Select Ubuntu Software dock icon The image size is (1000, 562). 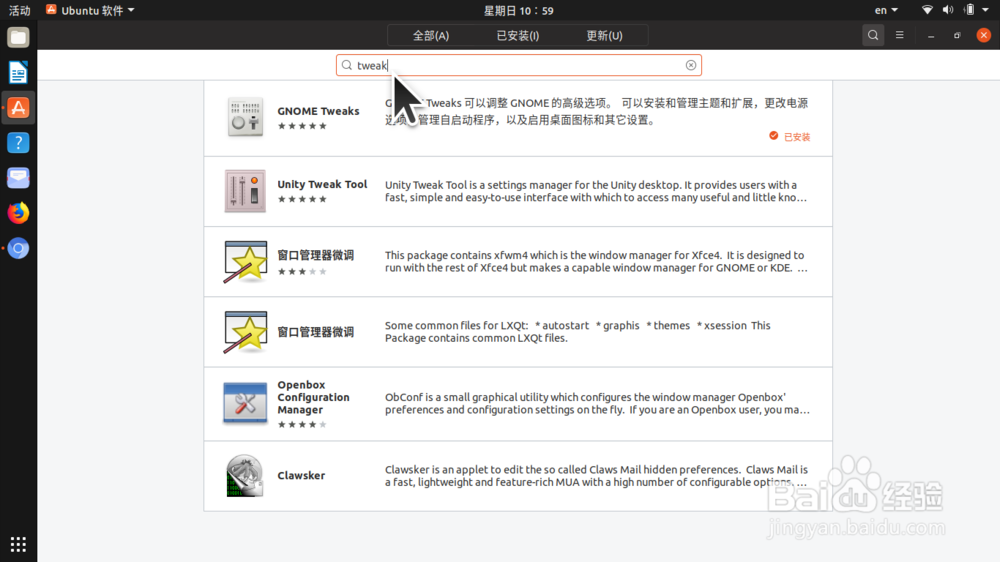[x=18, y=108]
